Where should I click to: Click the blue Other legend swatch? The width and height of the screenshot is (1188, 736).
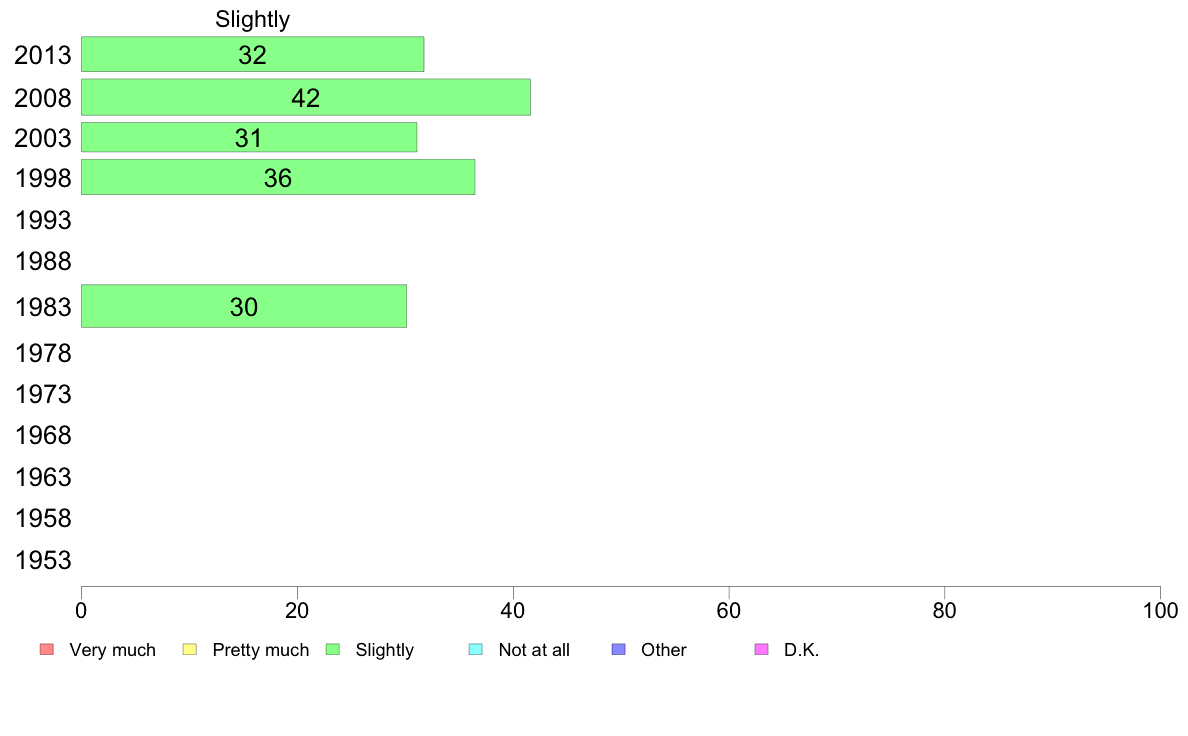[x=618, y=650]
